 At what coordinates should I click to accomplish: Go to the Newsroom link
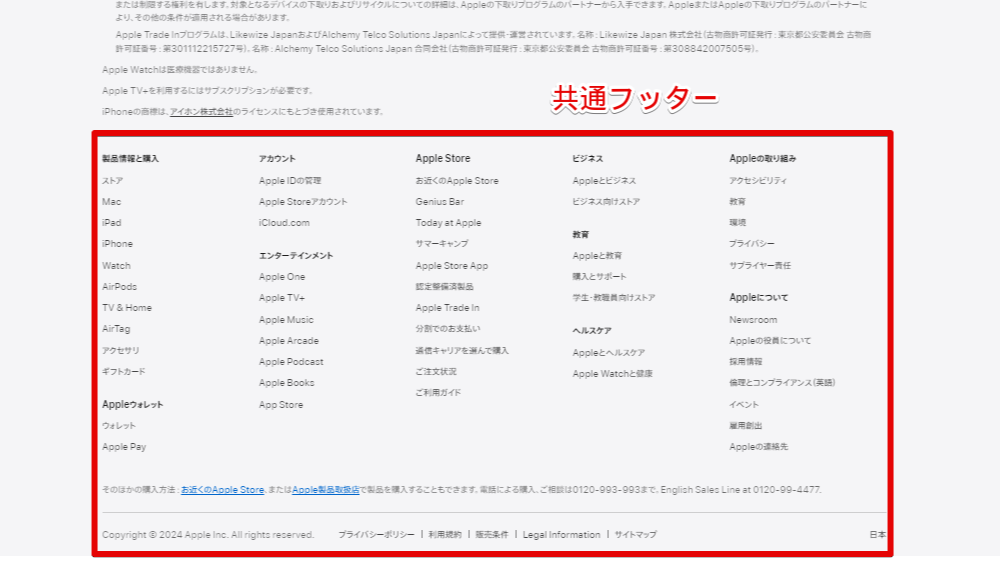click(753, 320)
